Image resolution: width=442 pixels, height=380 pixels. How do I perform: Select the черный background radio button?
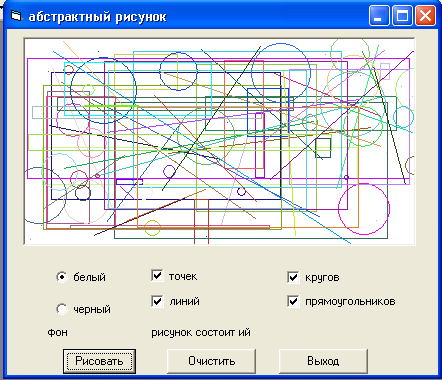[62, 309]
